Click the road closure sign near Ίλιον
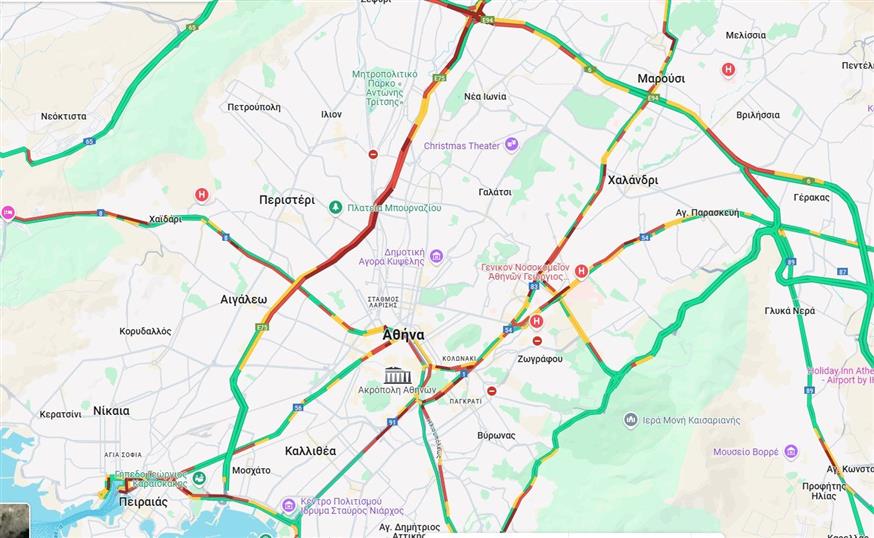This screenshot has height=538, width=874. [373, 154]
